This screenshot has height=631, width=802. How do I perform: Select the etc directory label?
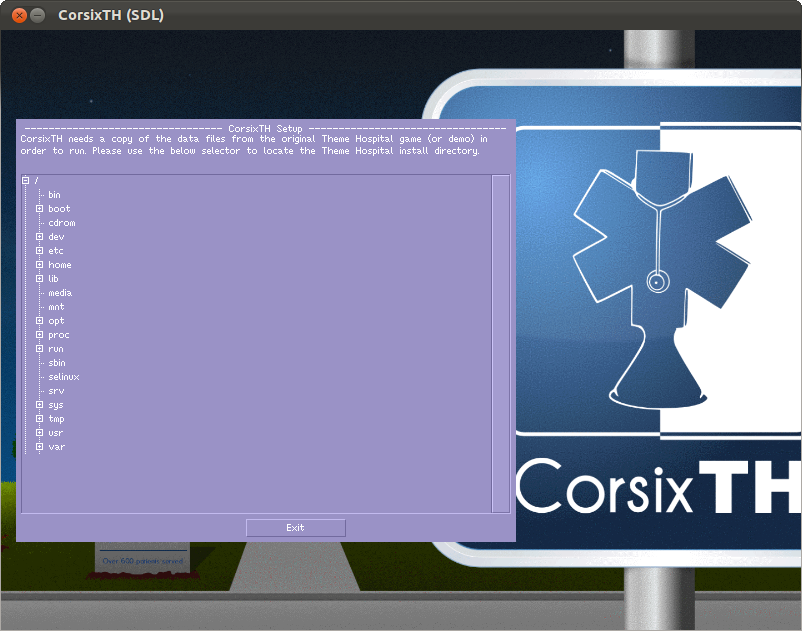click(56, 251)
